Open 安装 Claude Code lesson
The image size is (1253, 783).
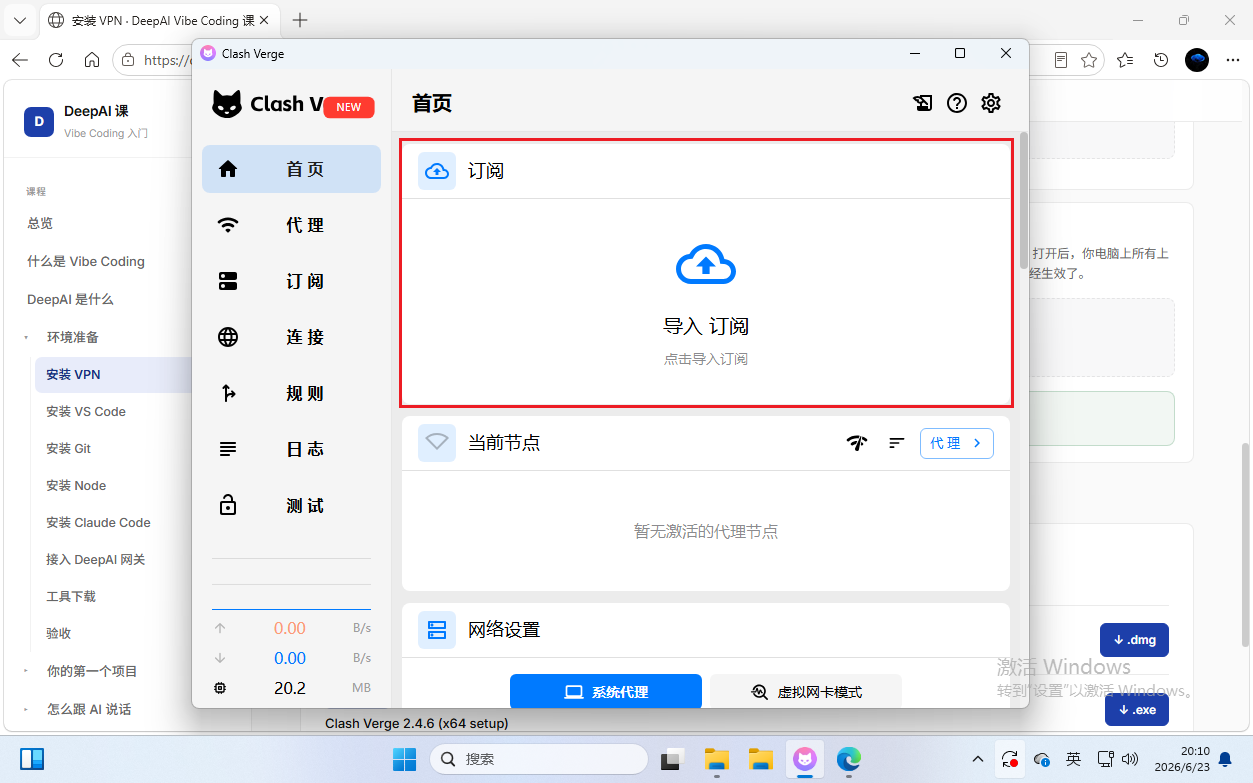click(98, 522)
